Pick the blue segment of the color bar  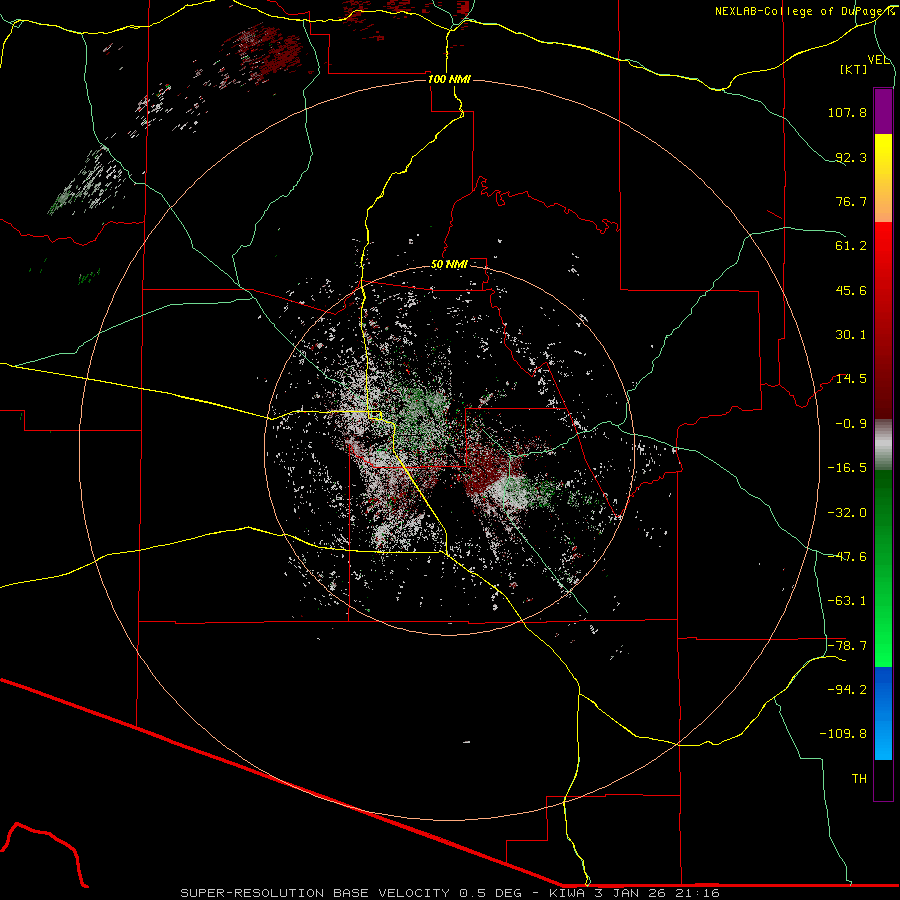[x=883, y=713]
